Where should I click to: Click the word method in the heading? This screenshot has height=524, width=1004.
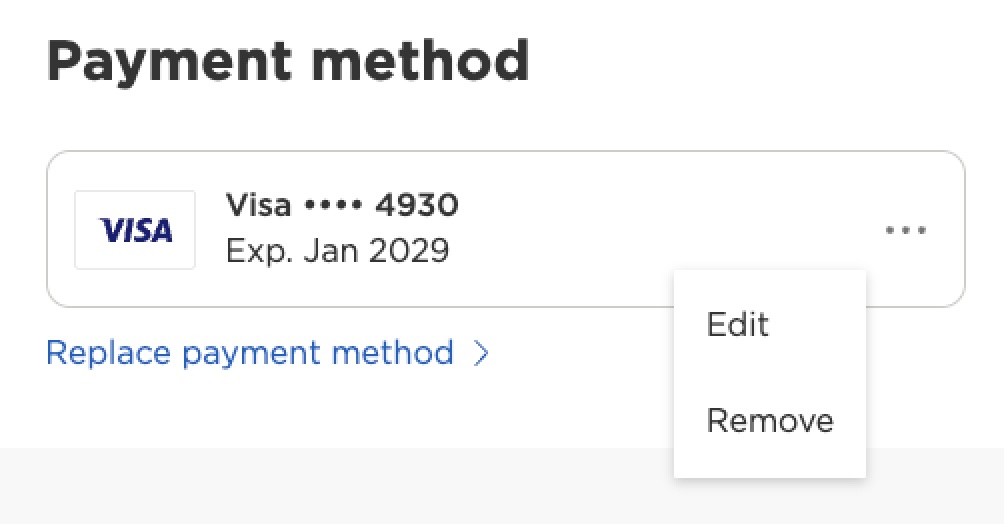point(420,62)
